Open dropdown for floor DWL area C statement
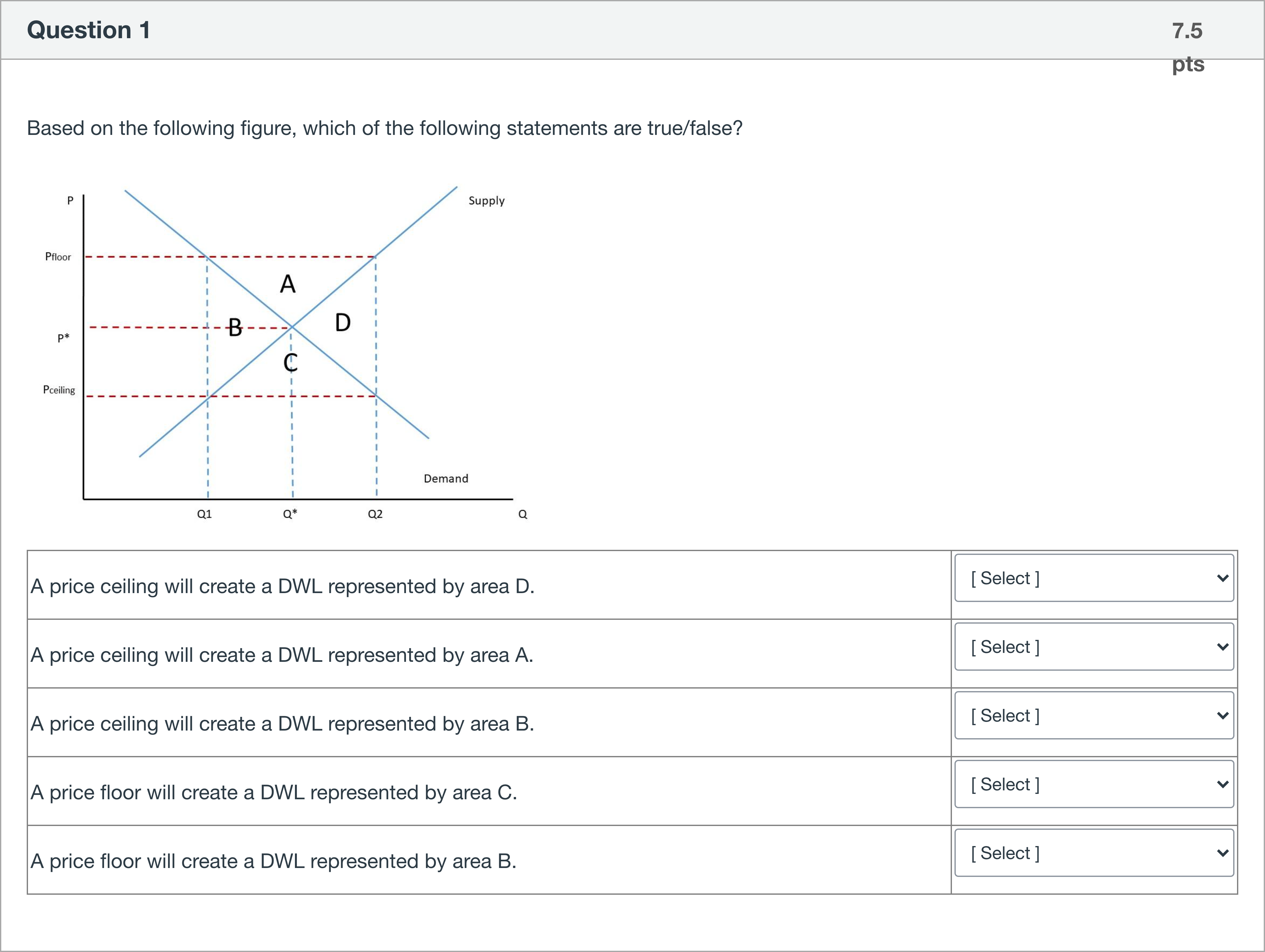The width and height of the screenshot is (1265, 952). 1094,784
